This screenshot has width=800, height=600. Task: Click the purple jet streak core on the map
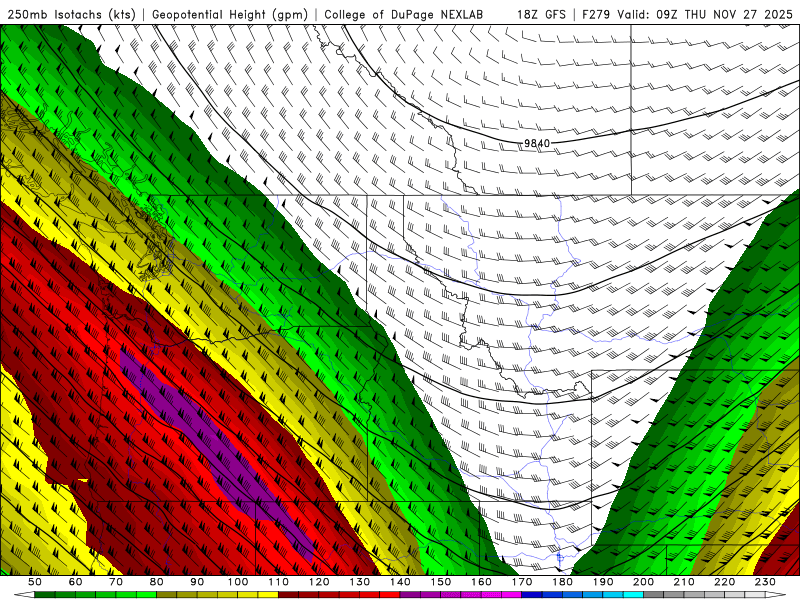(217, 449)
